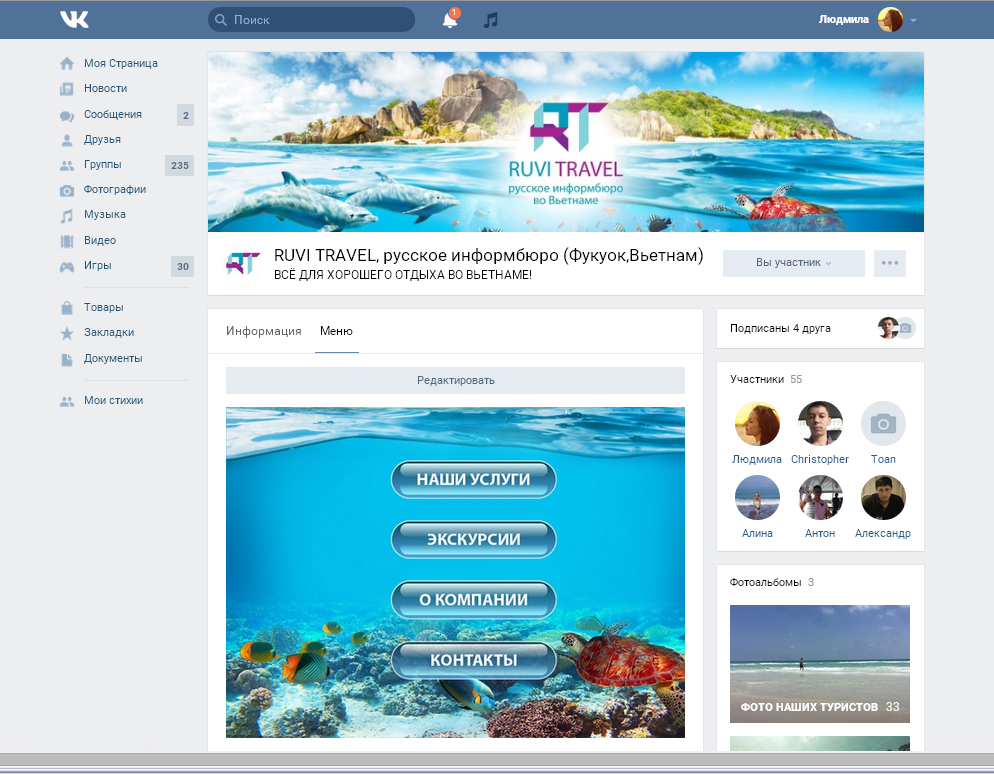Image resolution: width=994 pixels, height=774 pixels.
Task: Open member Алина's avatar
Action: pos(757,498)
